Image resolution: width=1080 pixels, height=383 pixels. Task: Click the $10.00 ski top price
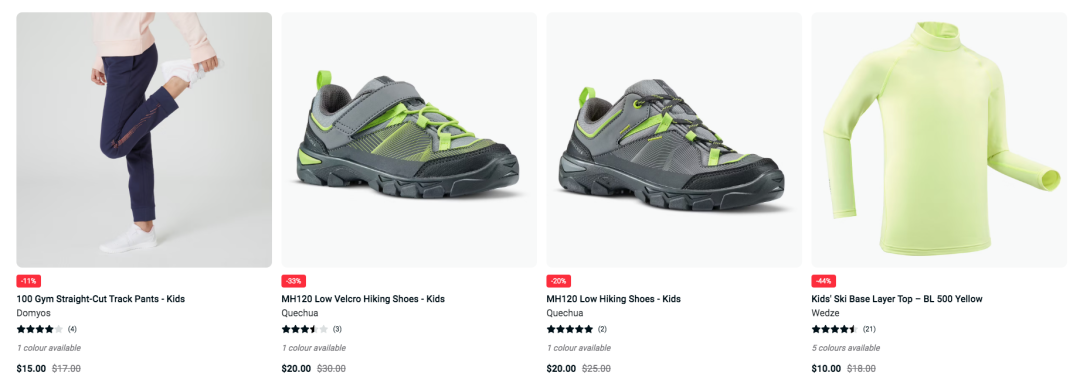tap(827, 369)
